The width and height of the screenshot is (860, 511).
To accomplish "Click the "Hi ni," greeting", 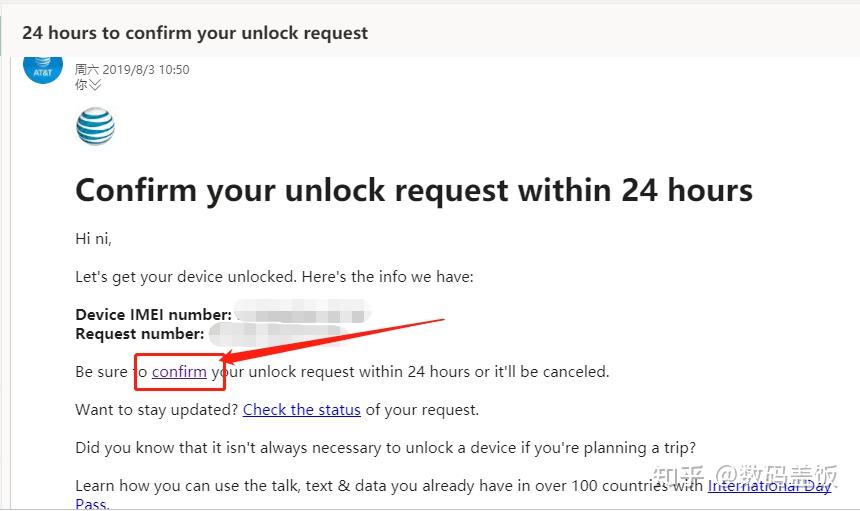I will pos(93,239).
